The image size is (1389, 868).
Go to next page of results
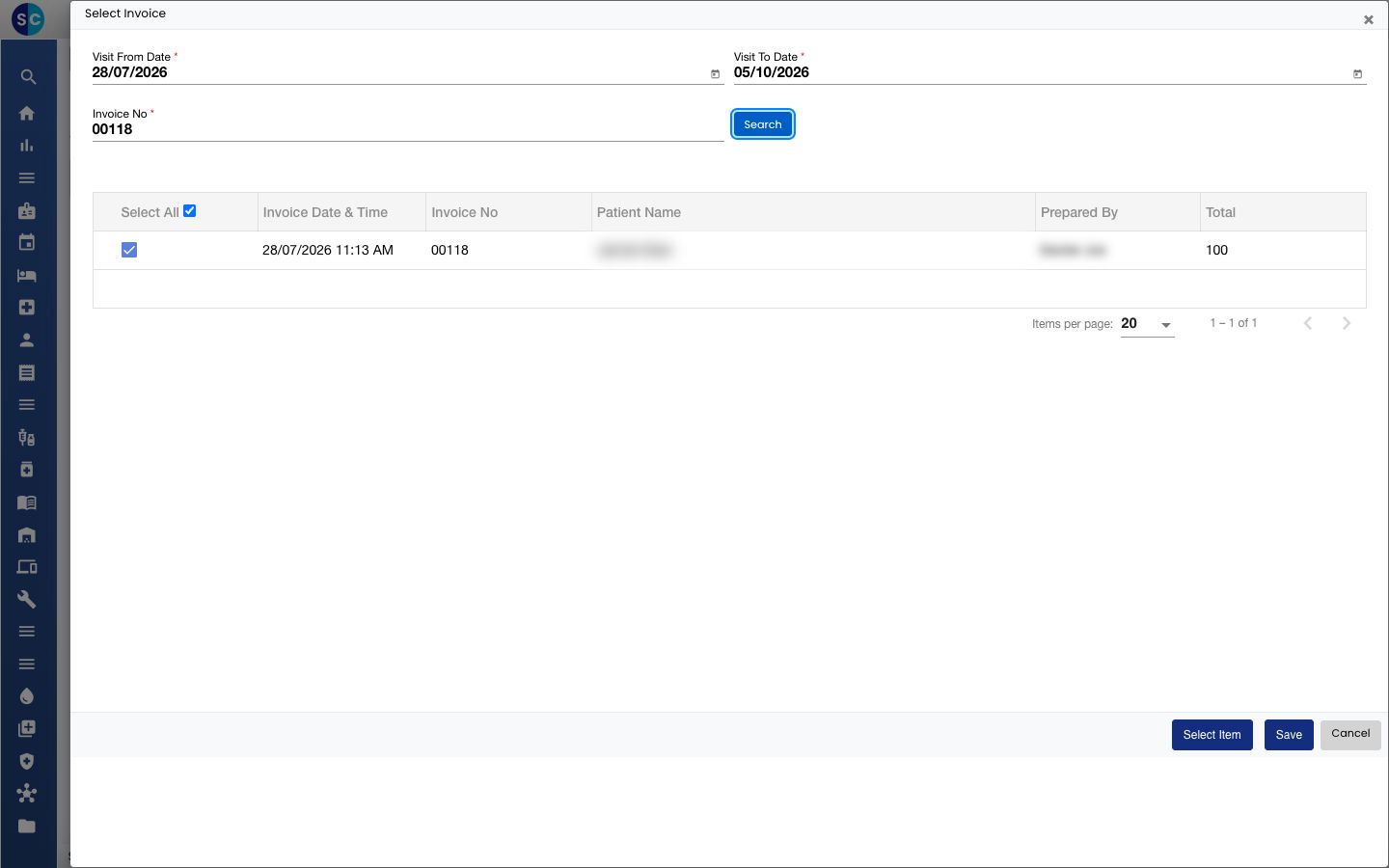(1347, 323)
